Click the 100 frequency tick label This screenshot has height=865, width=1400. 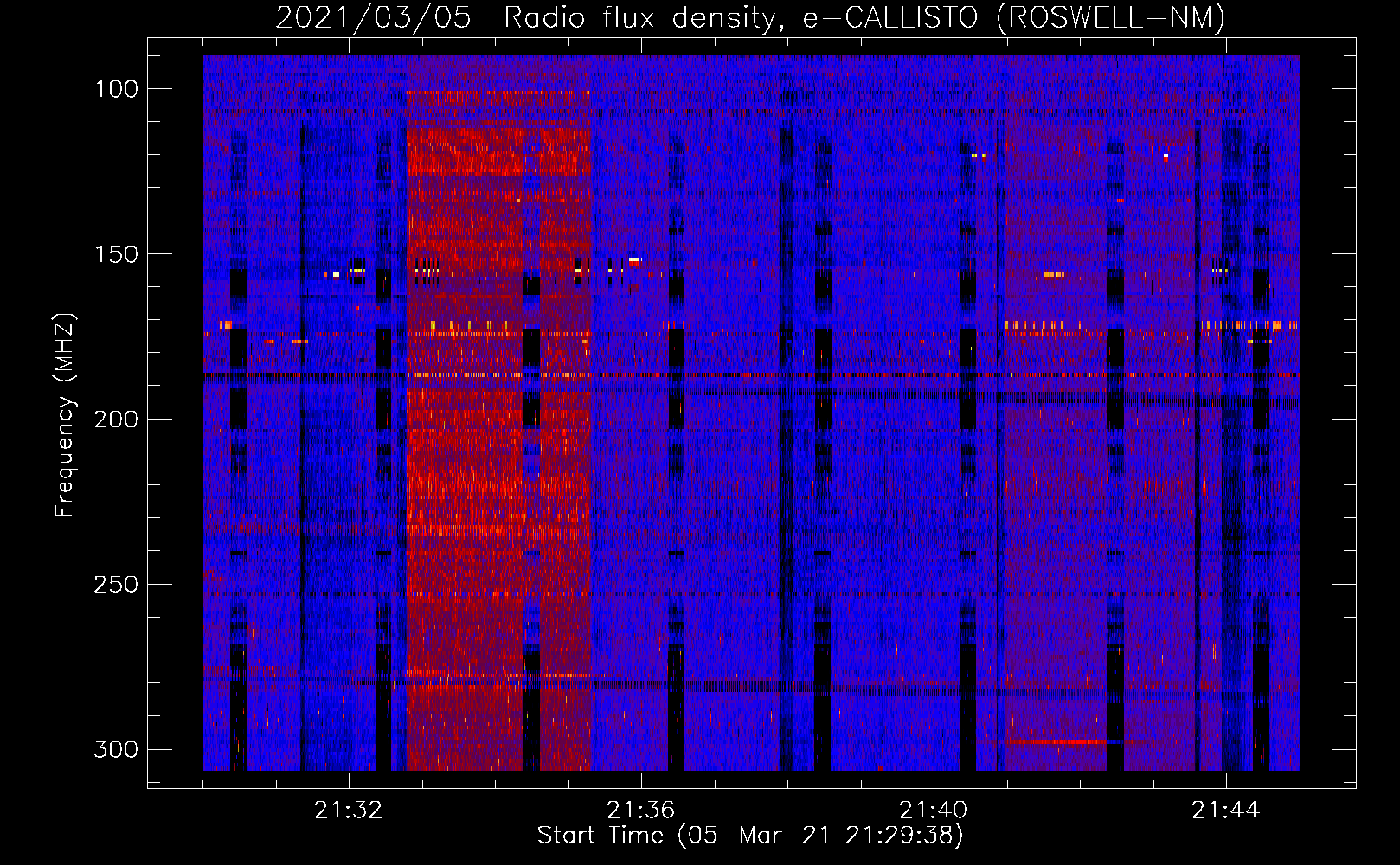[116, 89]
